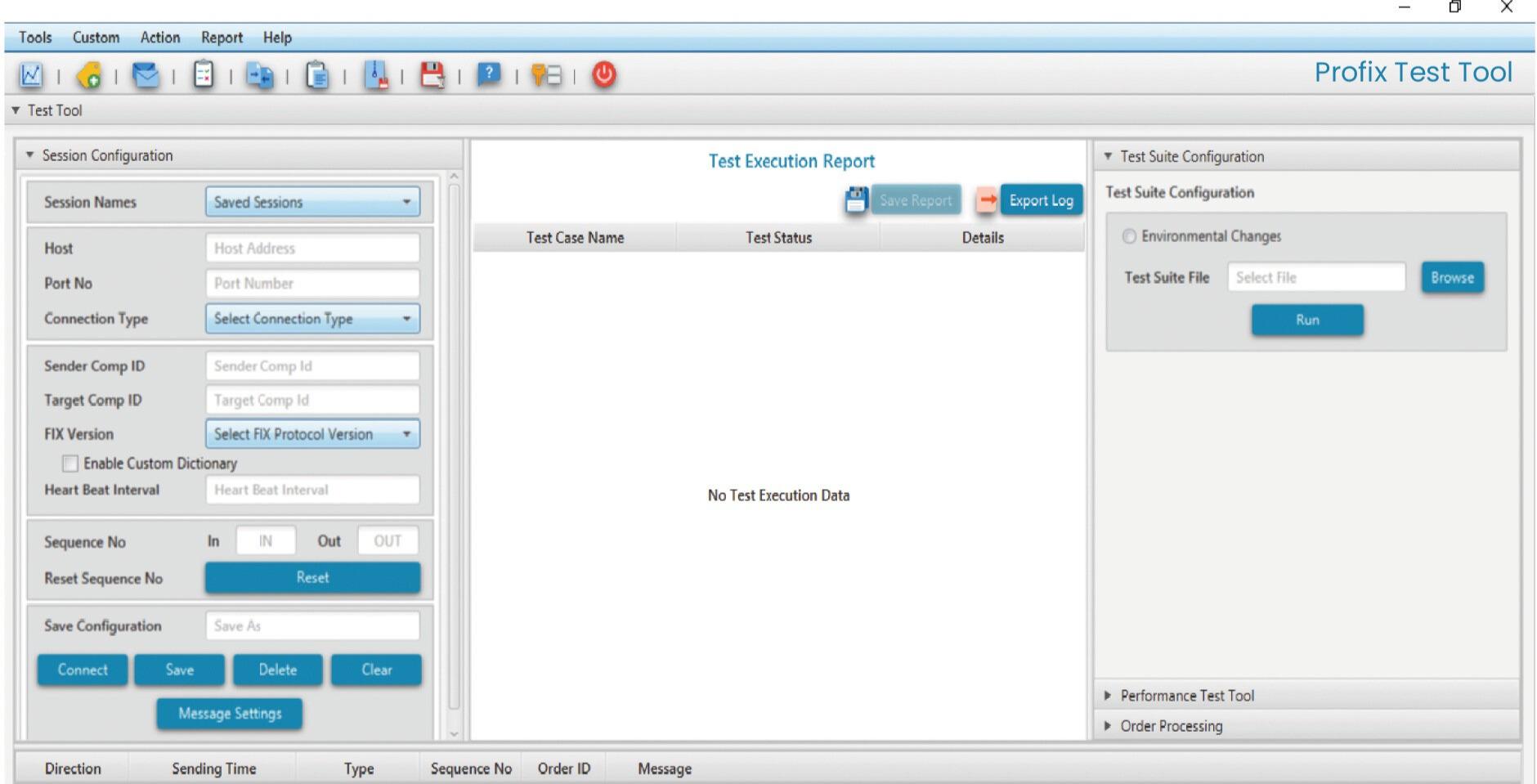Click the blue envelope message icon
Screen dimensions: 1537x784
pos(146,75)
